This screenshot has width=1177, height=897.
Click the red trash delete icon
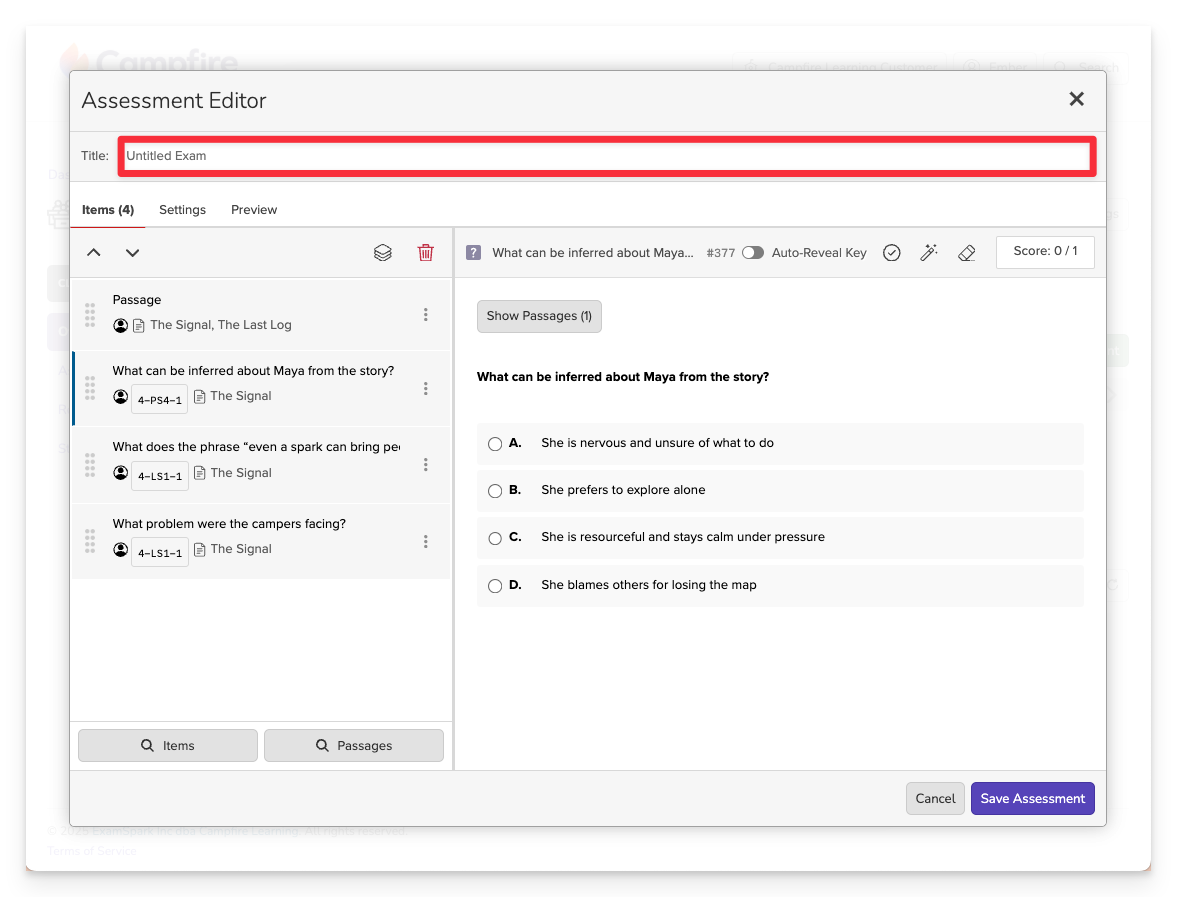click(425, 253)
